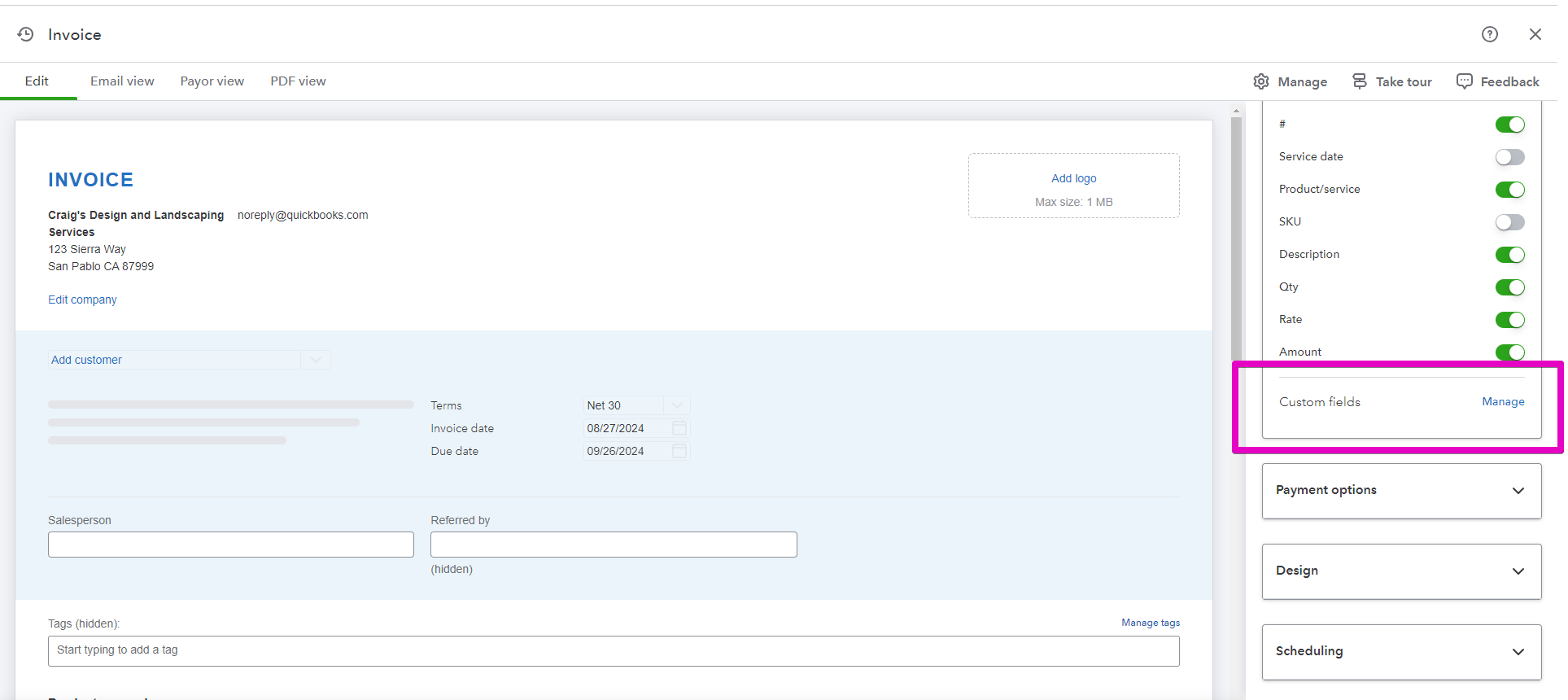Screen dimensions: 1568x700
Task: Open Due date calendar icon
Action: point(679,451)
